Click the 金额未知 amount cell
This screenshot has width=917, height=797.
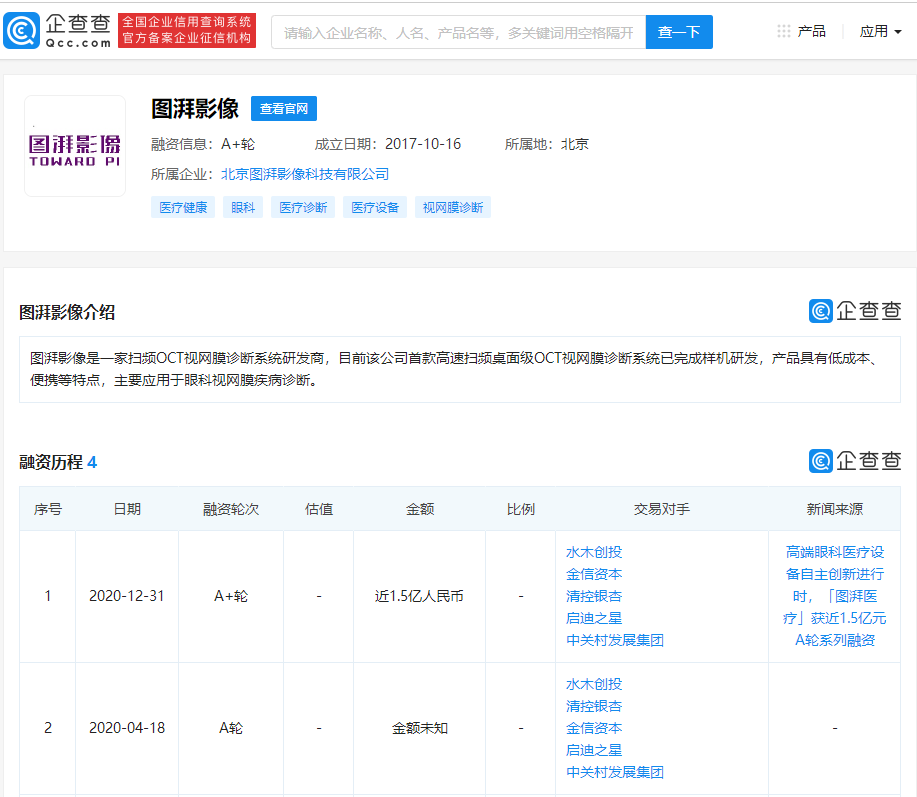pos(420,728)
